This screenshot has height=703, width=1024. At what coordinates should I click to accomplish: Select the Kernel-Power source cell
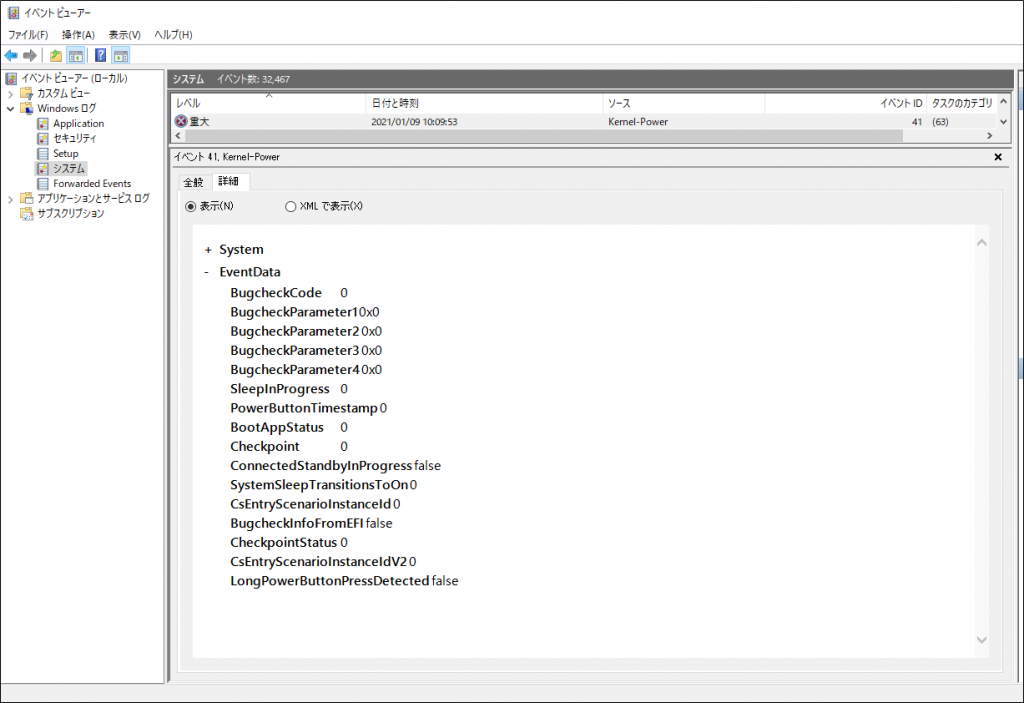point(638,122)
